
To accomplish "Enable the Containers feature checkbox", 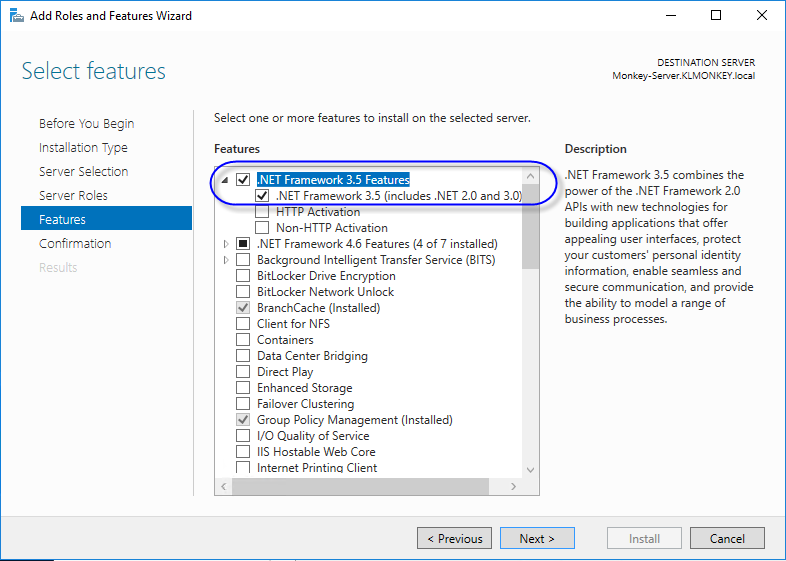I will coord(243,340).
